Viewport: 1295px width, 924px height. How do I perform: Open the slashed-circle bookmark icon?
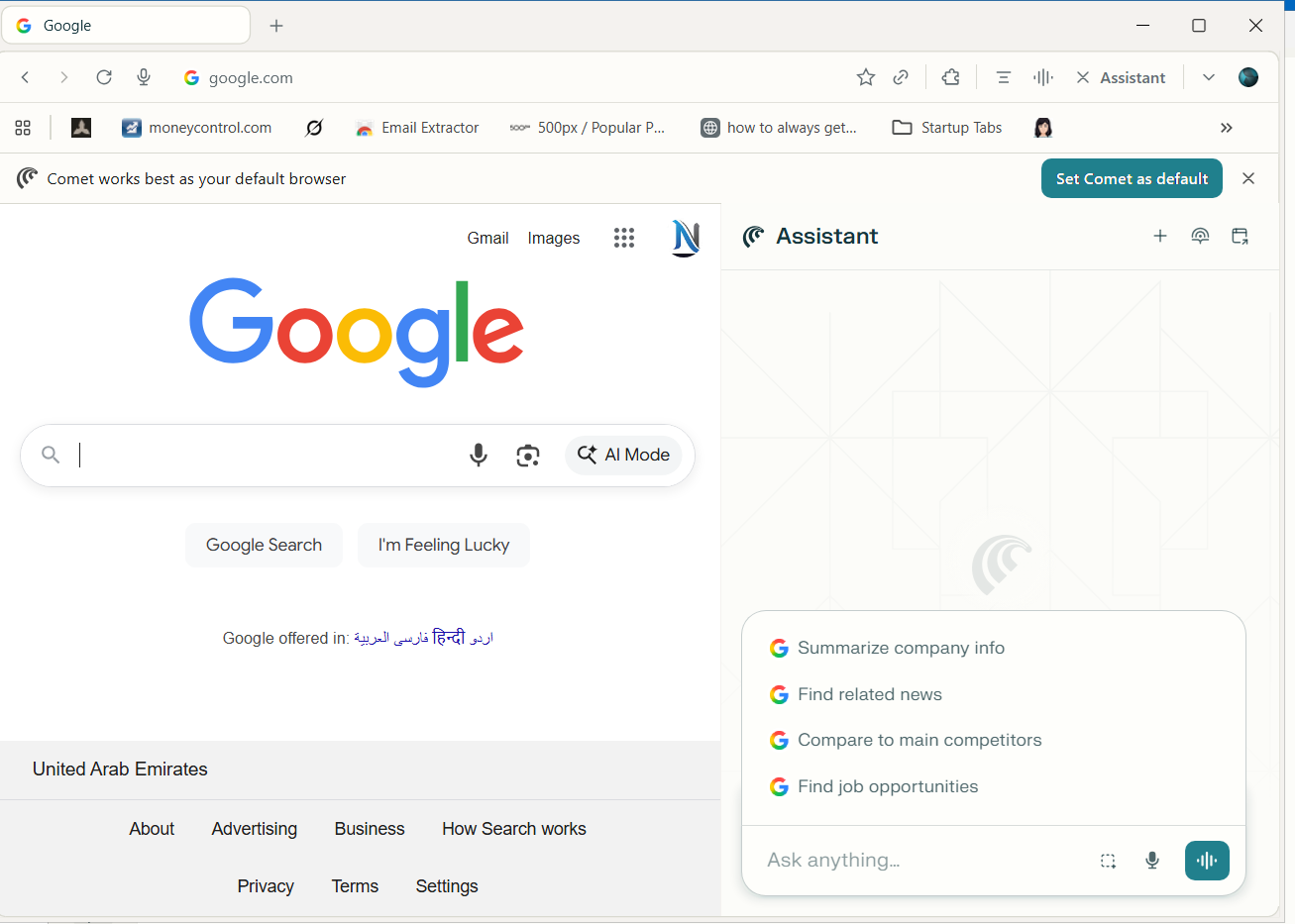(314, 128)
